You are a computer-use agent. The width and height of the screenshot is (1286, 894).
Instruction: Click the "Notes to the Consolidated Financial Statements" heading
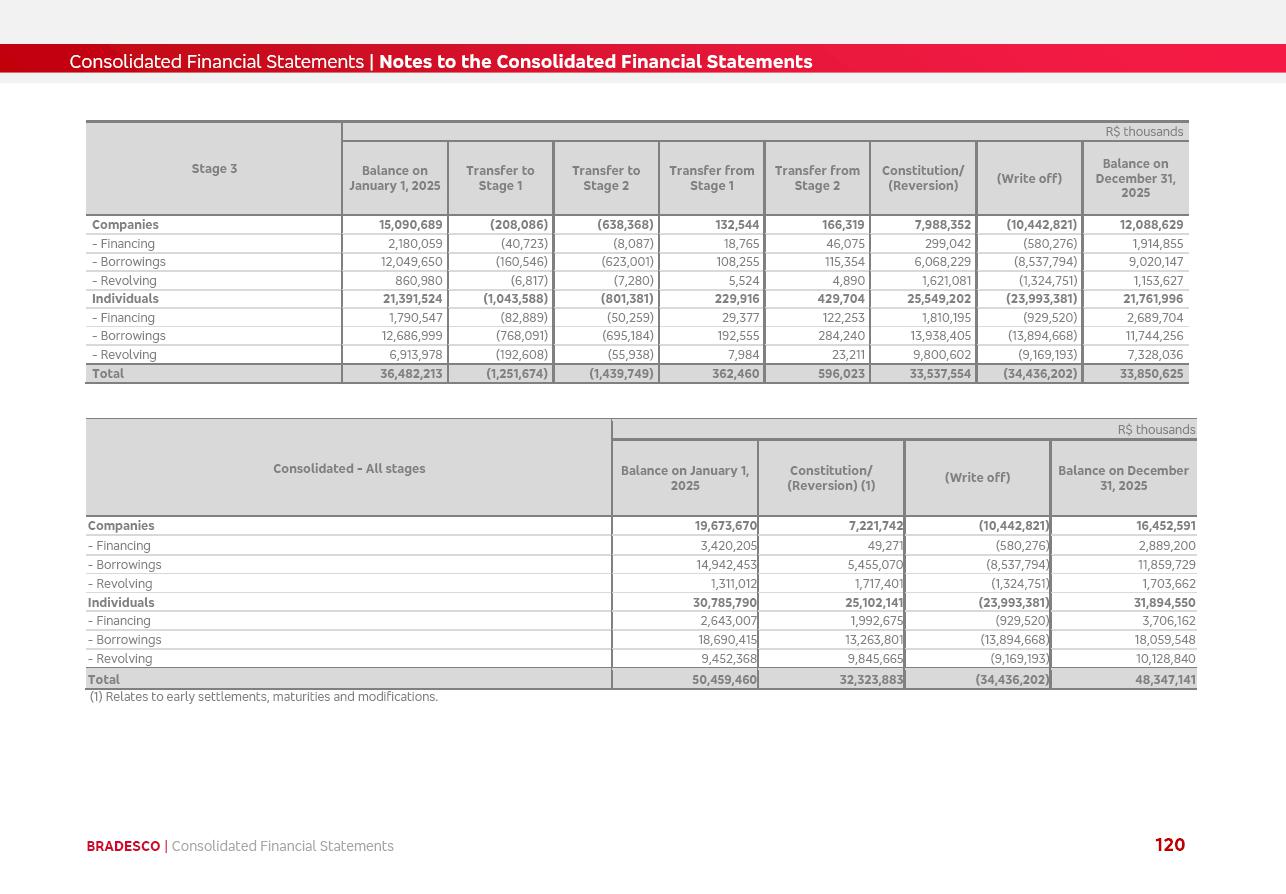pos(595,62)
